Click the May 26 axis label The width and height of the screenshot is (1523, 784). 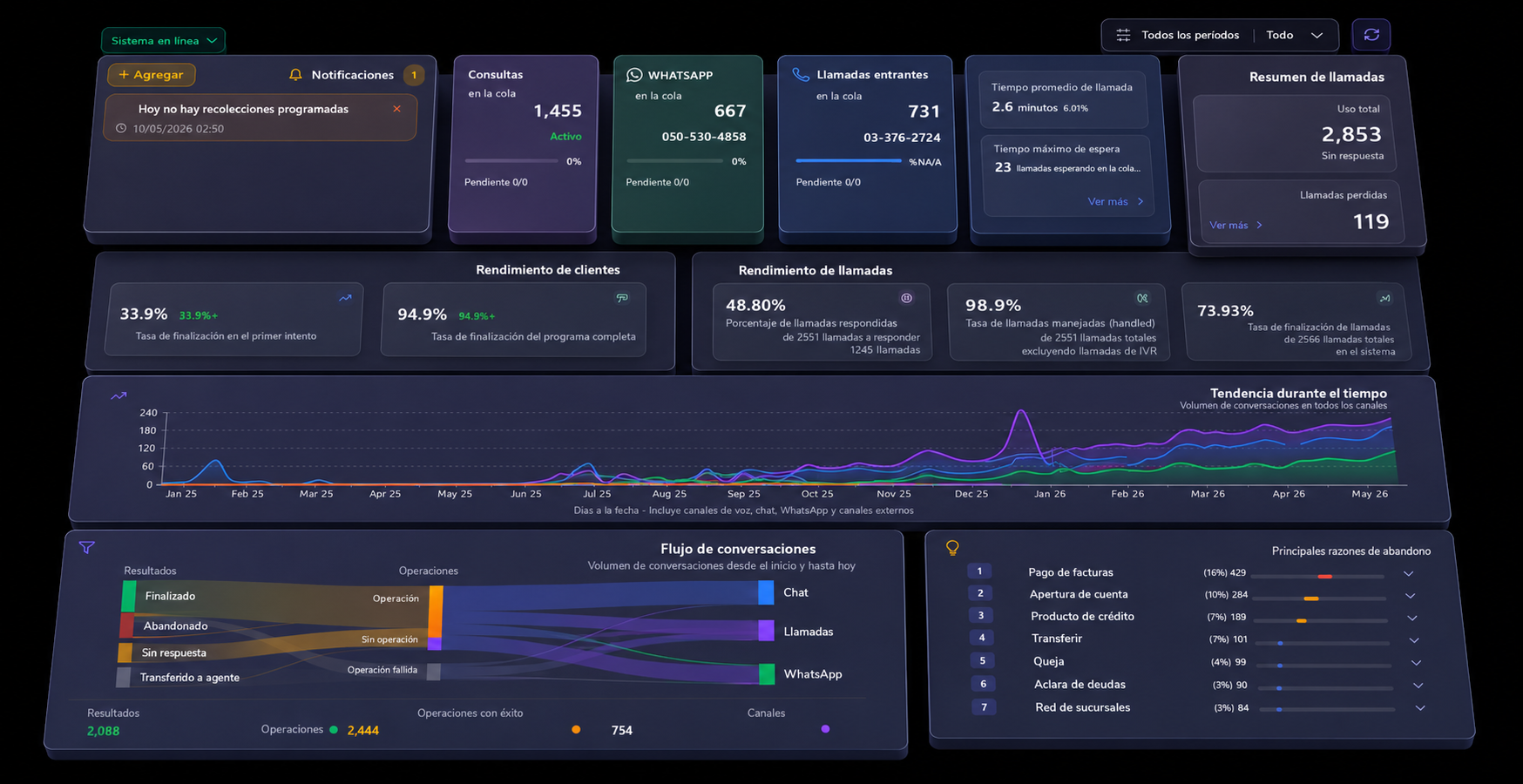click(1370, 493)
